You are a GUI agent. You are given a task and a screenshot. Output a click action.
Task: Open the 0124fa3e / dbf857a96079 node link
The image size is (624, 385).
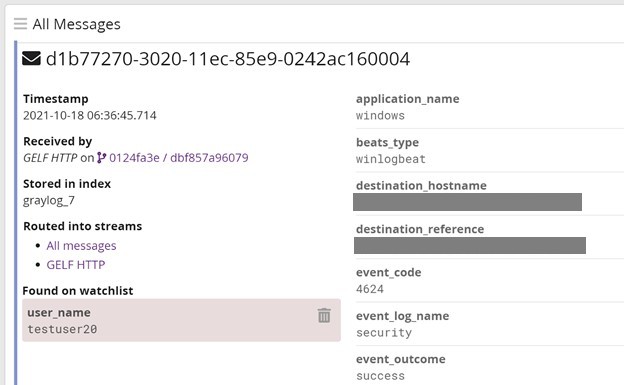(x=179, y=158)
